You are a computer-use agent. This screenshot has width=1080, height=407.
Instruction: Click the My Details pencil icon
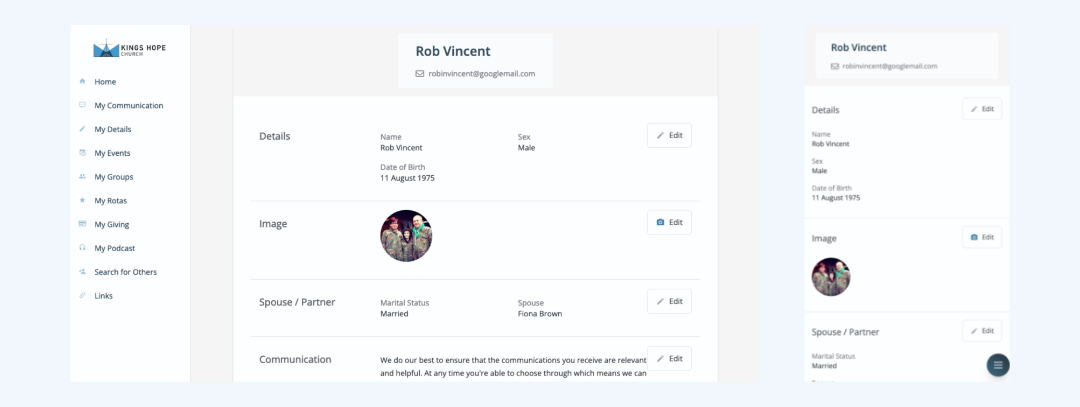tap(83, 129)
